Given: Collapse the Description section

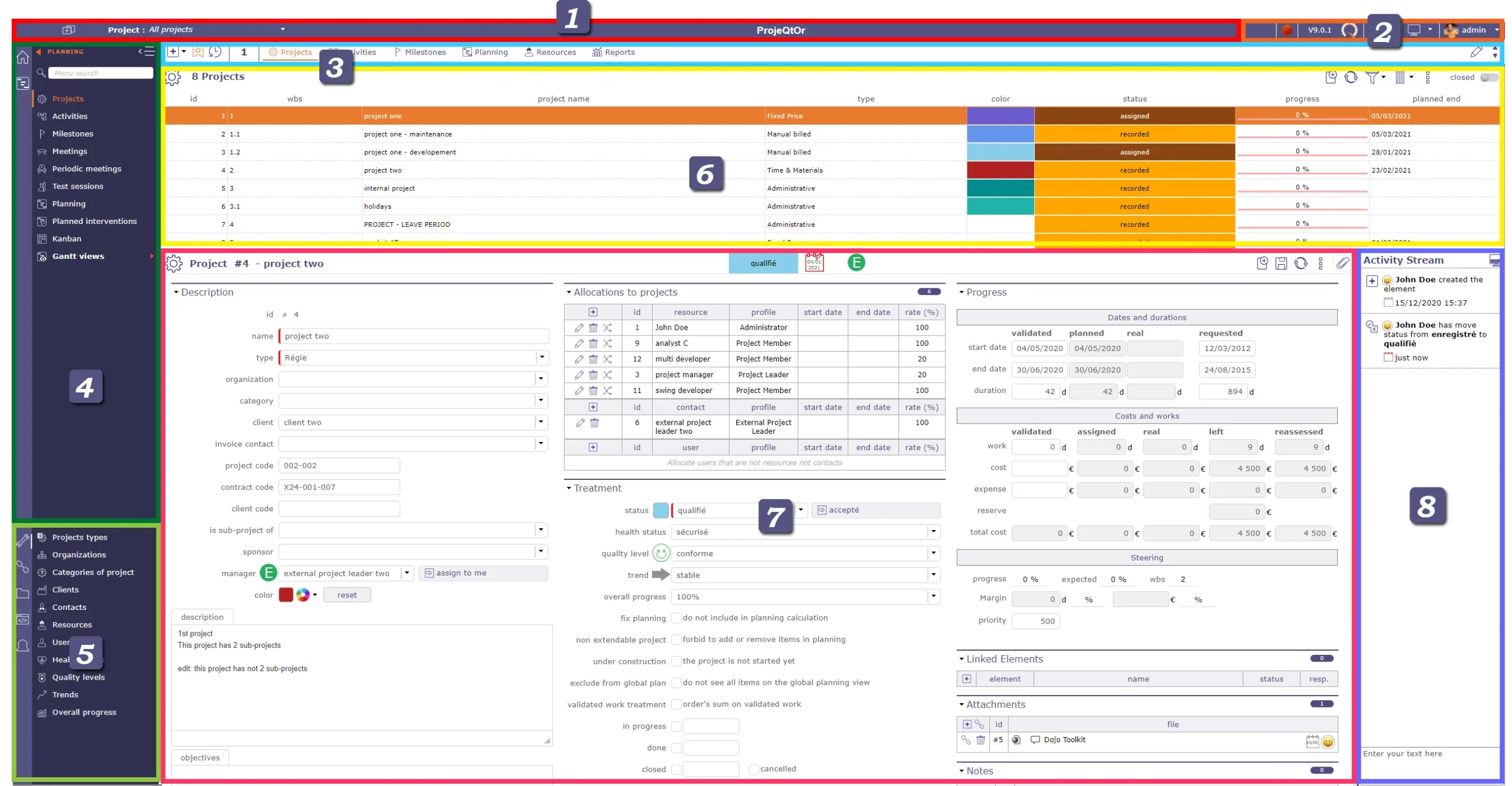Looking at the screenshot, I should (176, 293).
